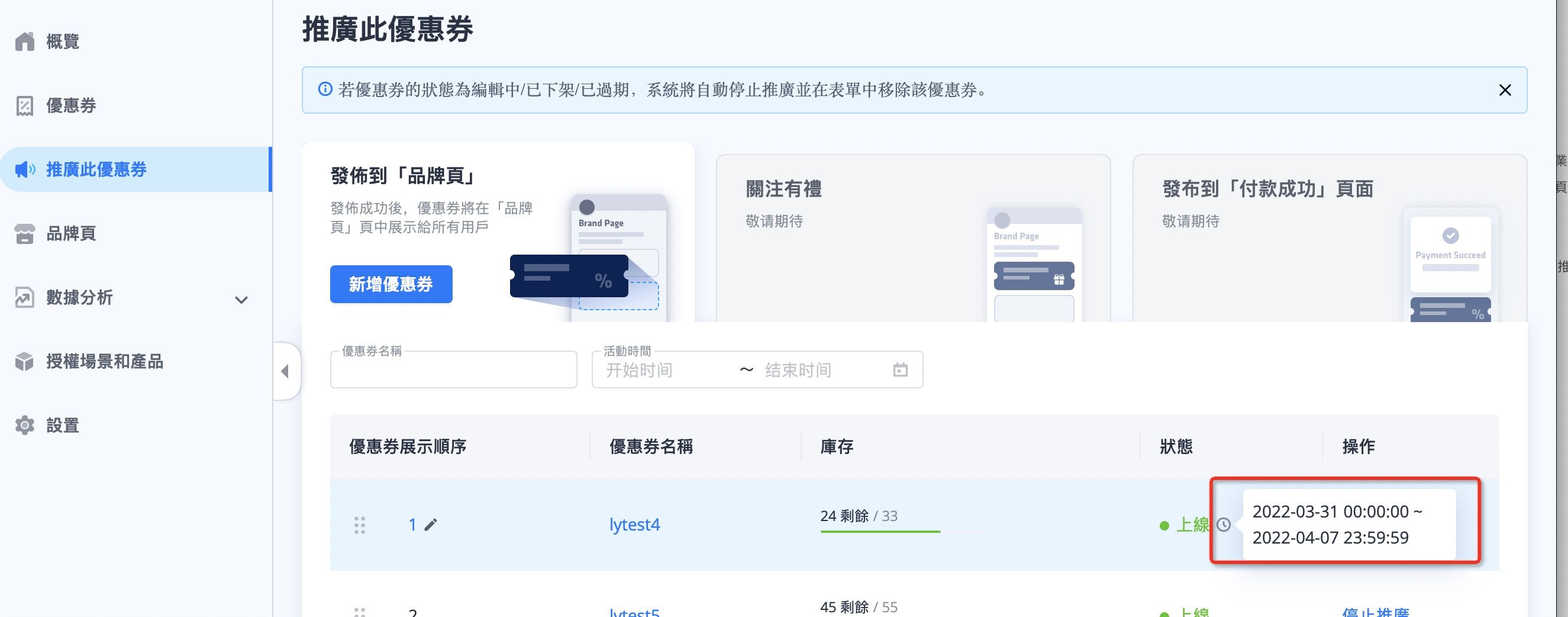Click the 優惠券名稱 column header
1568x617 pixels.
click(651, 446)
